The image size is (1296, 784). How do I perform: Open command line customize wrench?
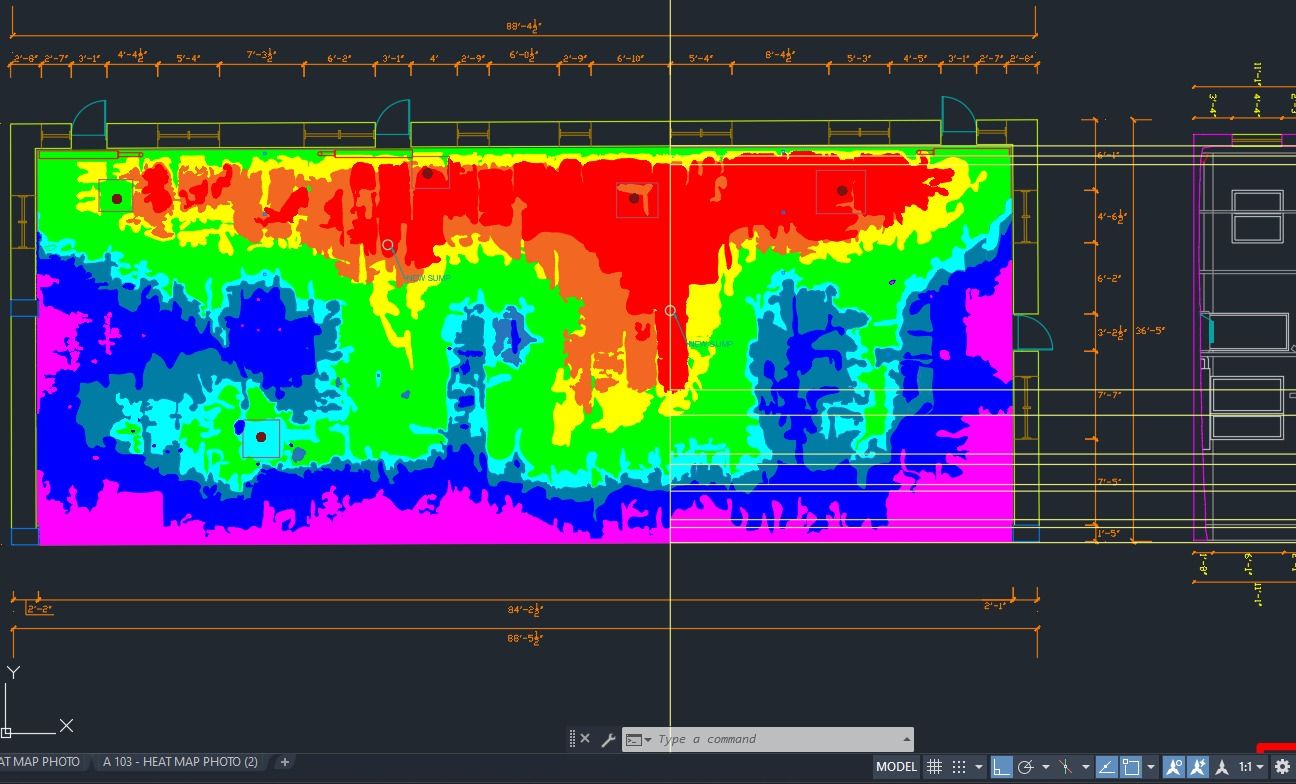click(608, 740)
